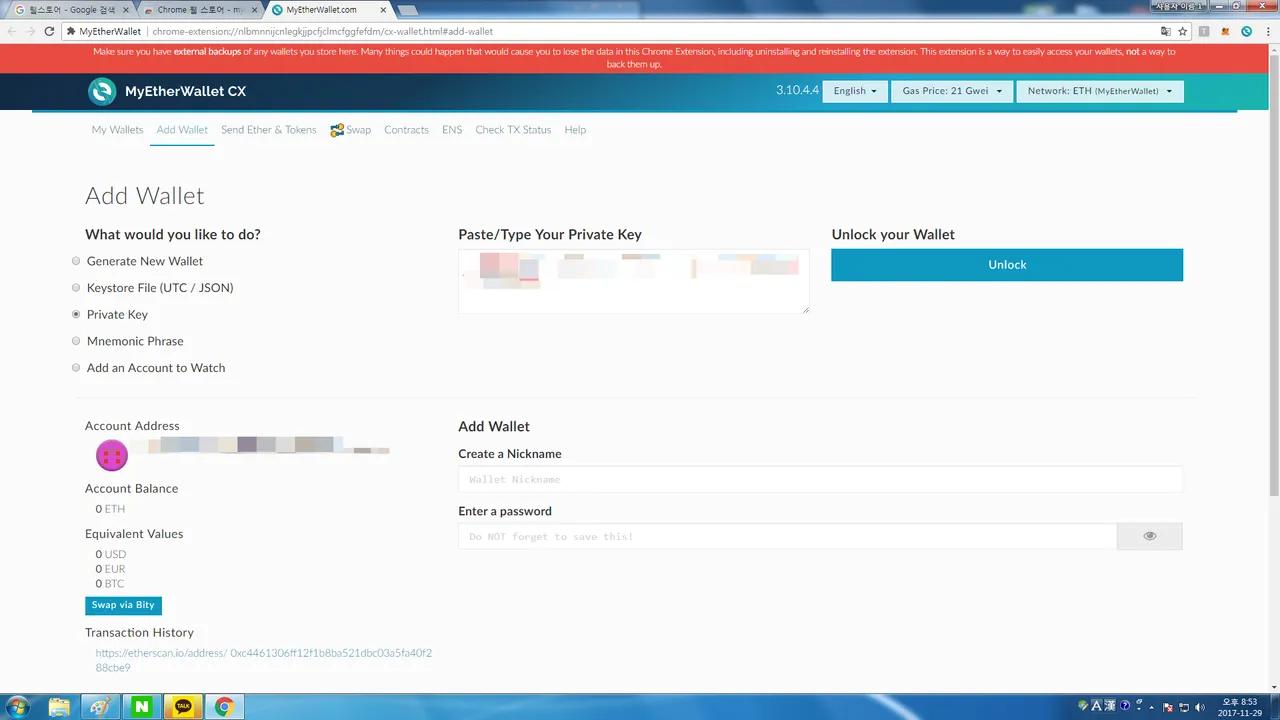The width and height of the screenshot is (1280, 720).
Task: Open Check TX Status tab
Action: (x=513, y=130)
